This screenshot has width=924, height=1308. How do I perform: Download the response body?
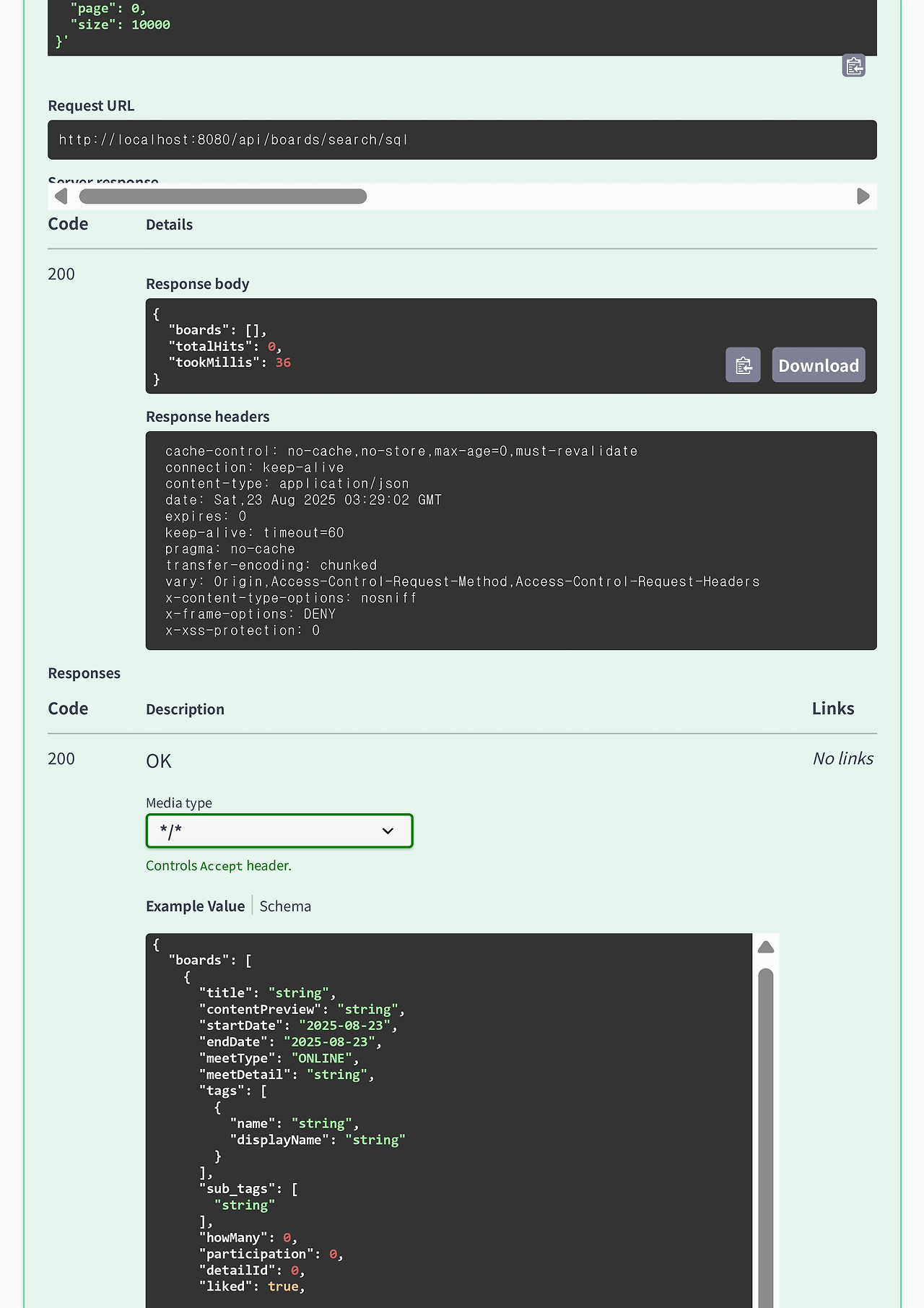(818, 365)
